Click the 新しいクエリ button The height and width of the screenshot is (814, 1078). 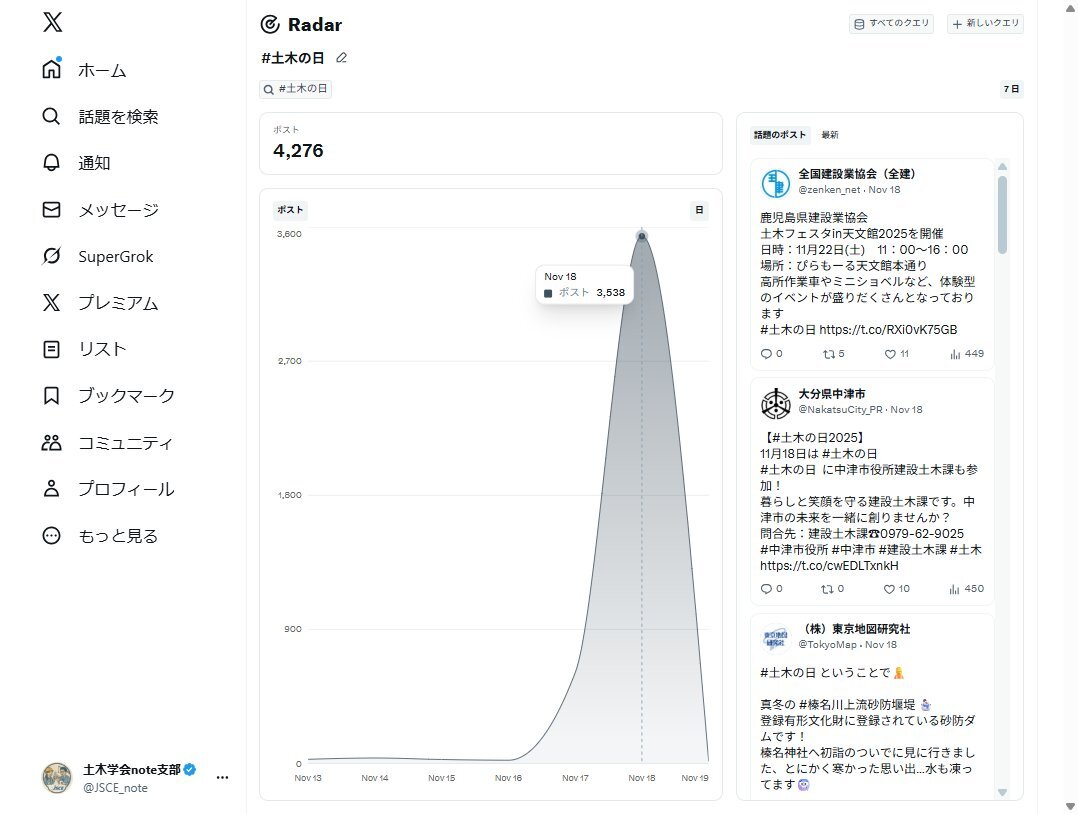tap(985, 24)
